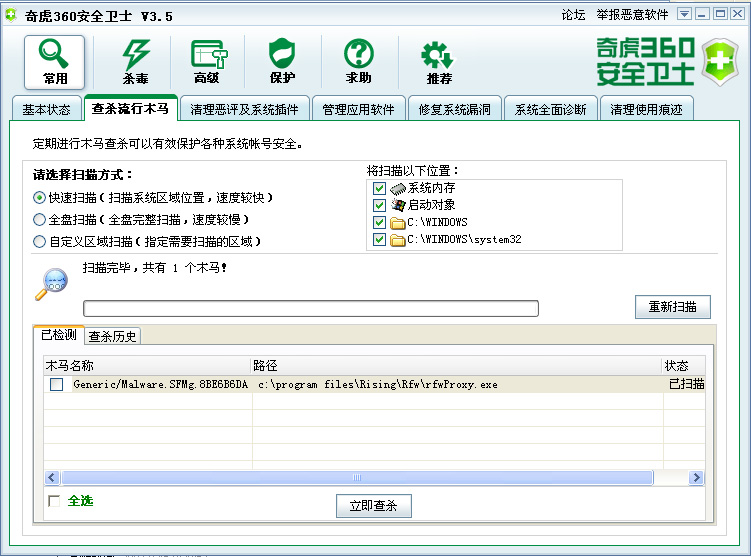Sort by the 状态 status column header
751x557 pixels.
[683, 366]
